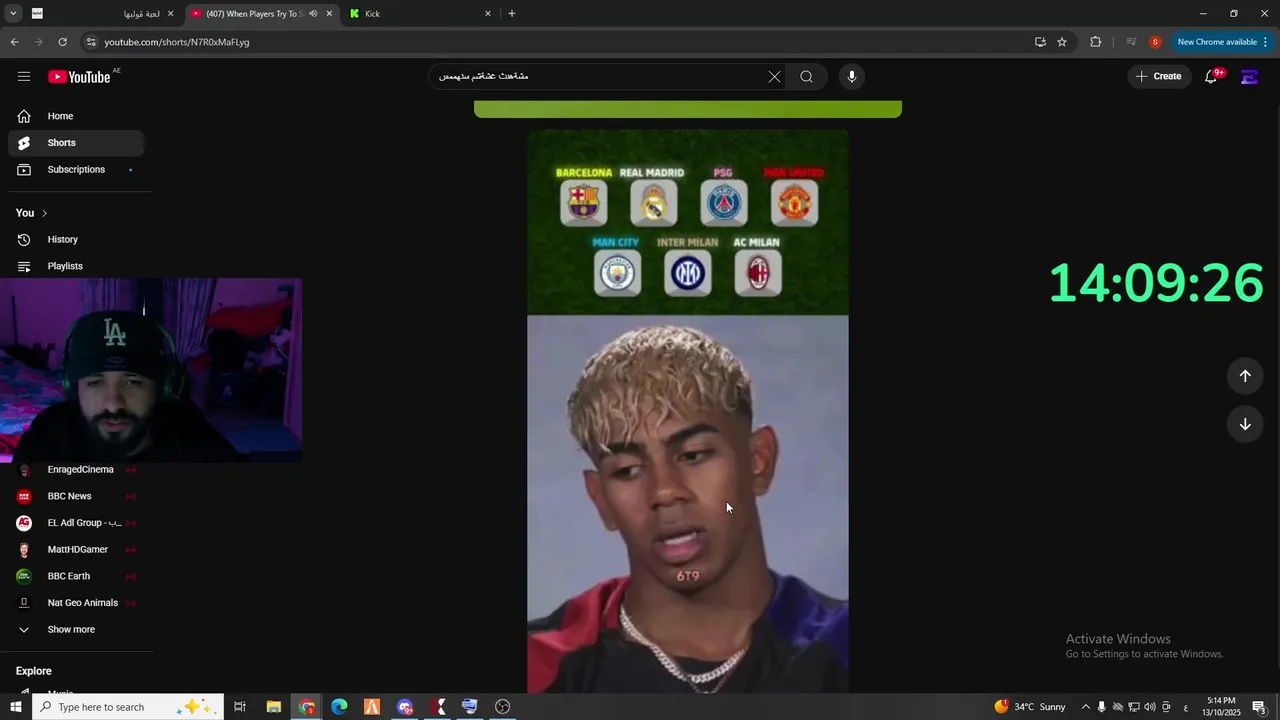This screenshot has width=1280, height=720.
Task: Open Windows Start menu
Action: (15, 707)
